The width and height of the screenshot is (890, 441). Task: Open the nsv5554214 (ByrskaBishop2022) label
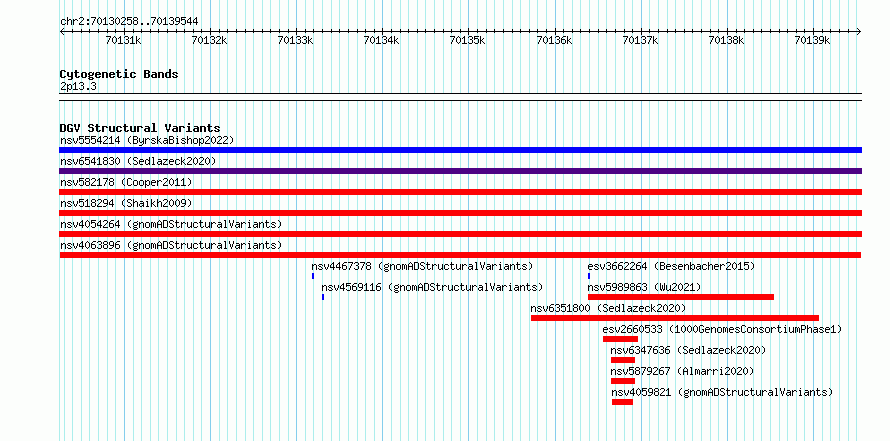147,140
